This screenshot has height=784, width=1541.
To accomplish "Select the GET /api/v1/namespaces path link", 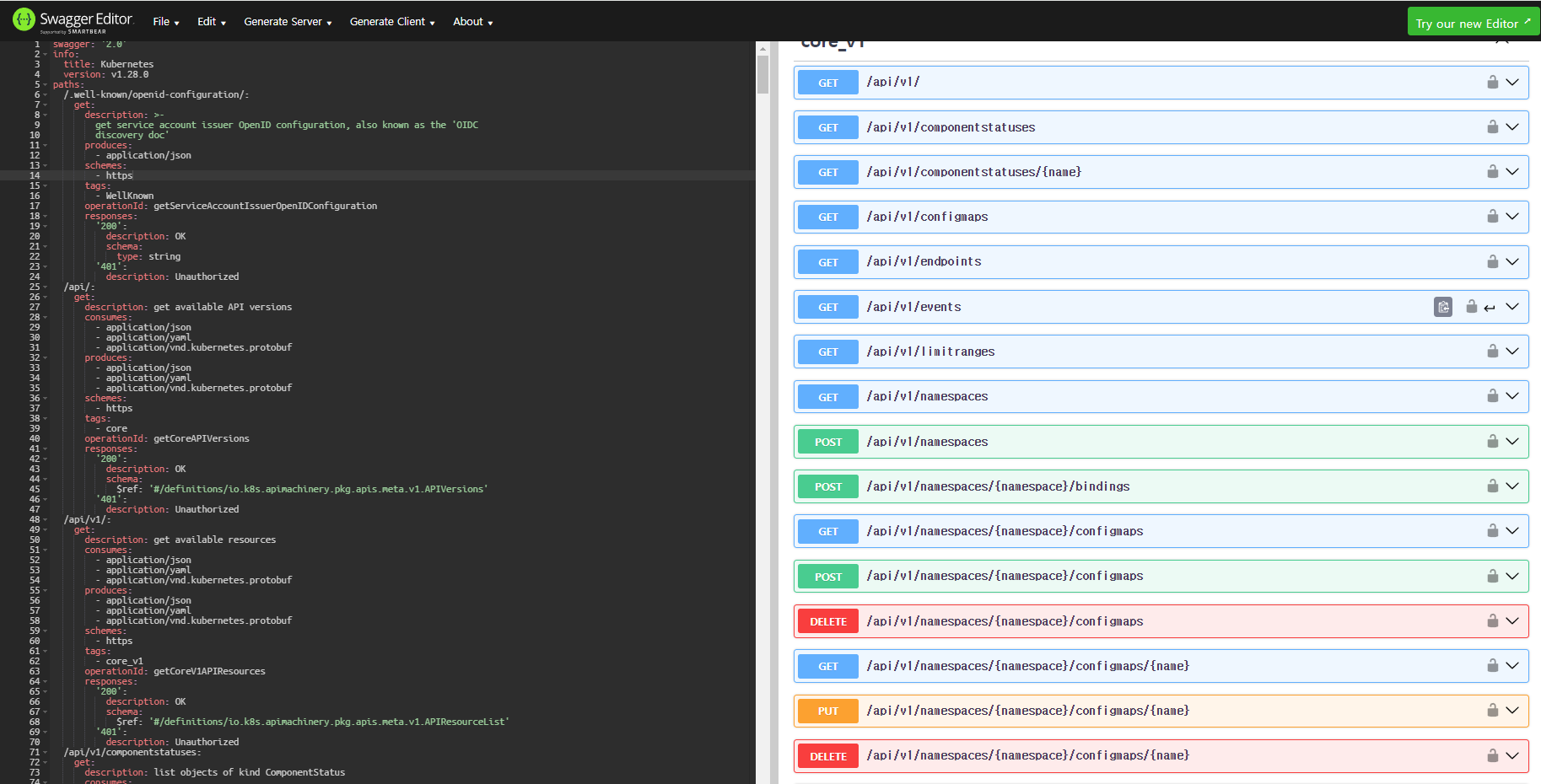I will (927, 396).
